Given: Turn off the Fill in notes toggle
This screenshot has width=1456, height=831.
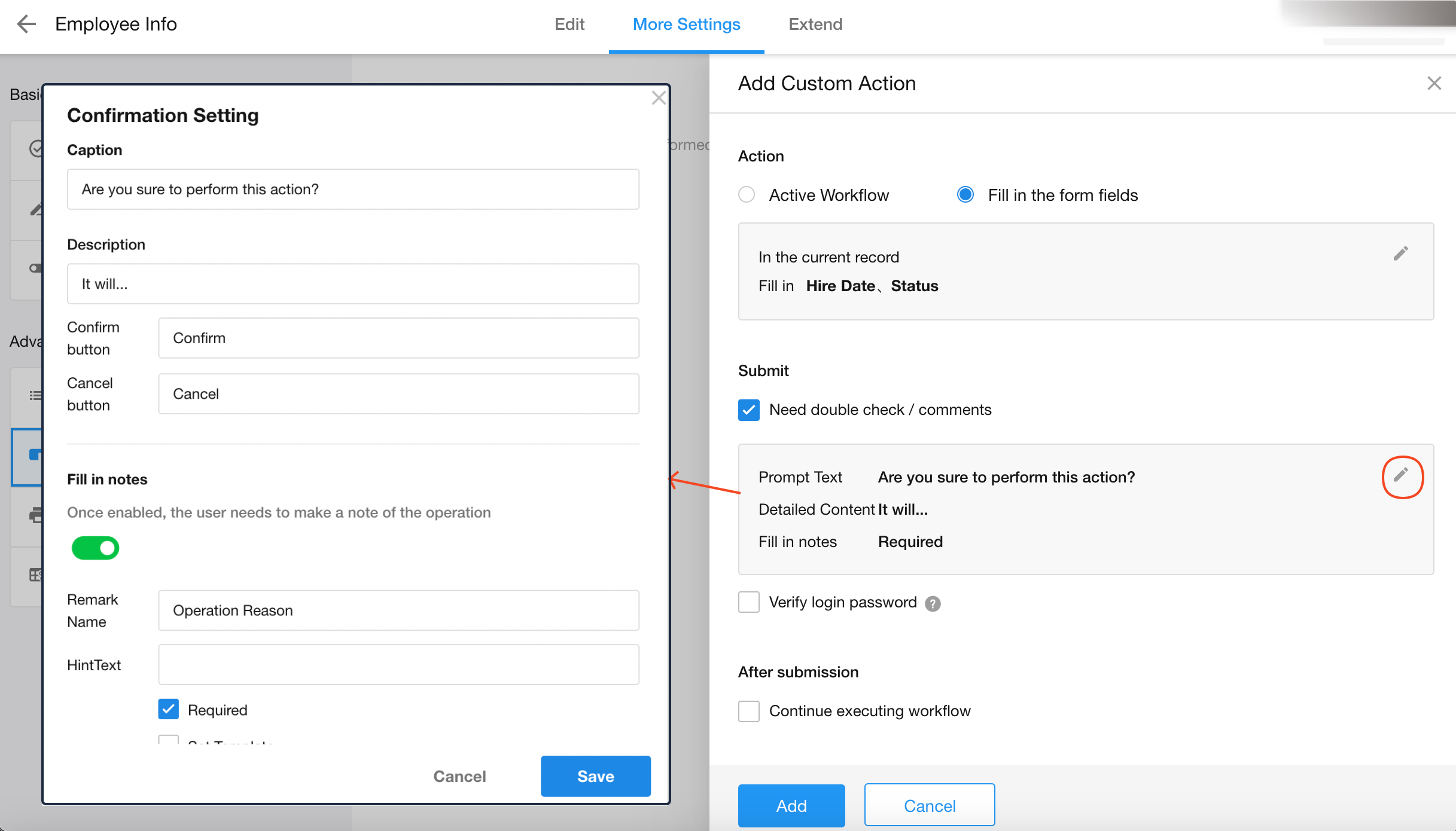Looking at the screenshot, I should [96, 548].
